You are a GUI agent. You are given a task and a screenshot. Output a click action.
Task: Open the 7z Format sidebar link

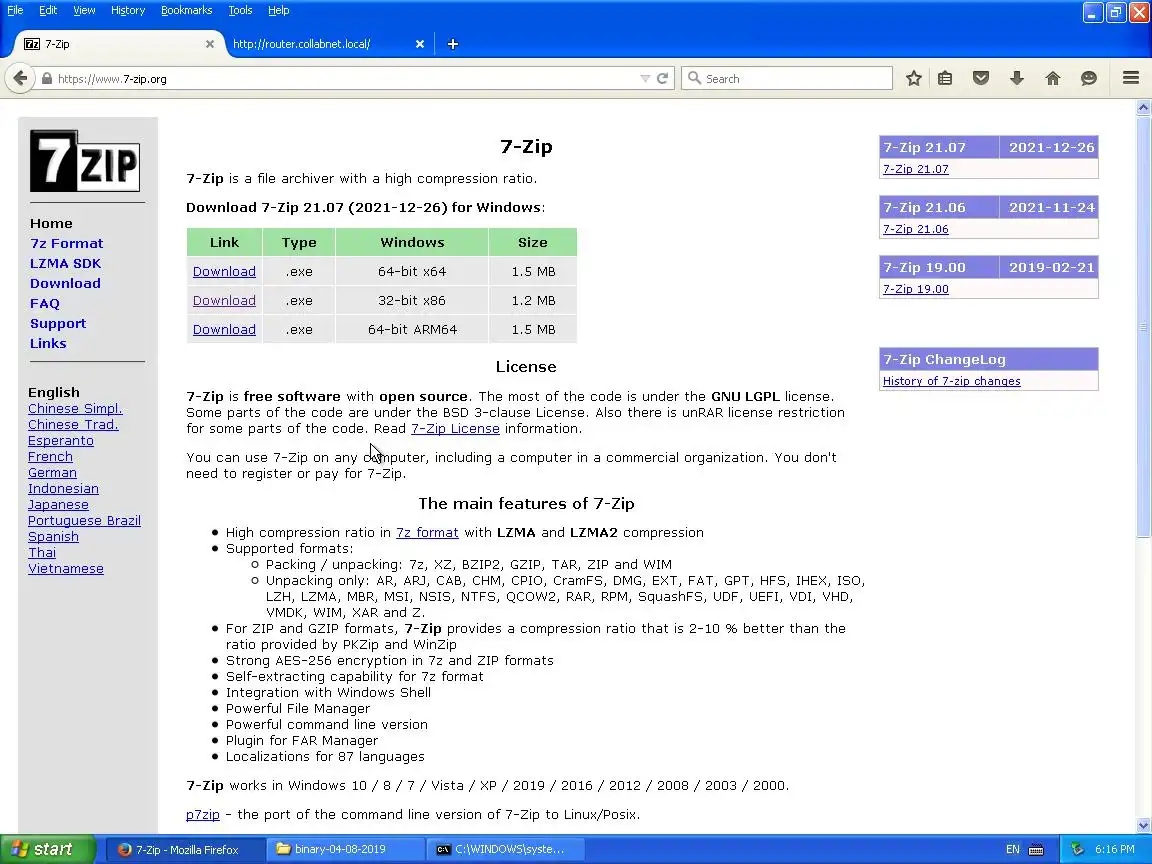click(66, 243)
